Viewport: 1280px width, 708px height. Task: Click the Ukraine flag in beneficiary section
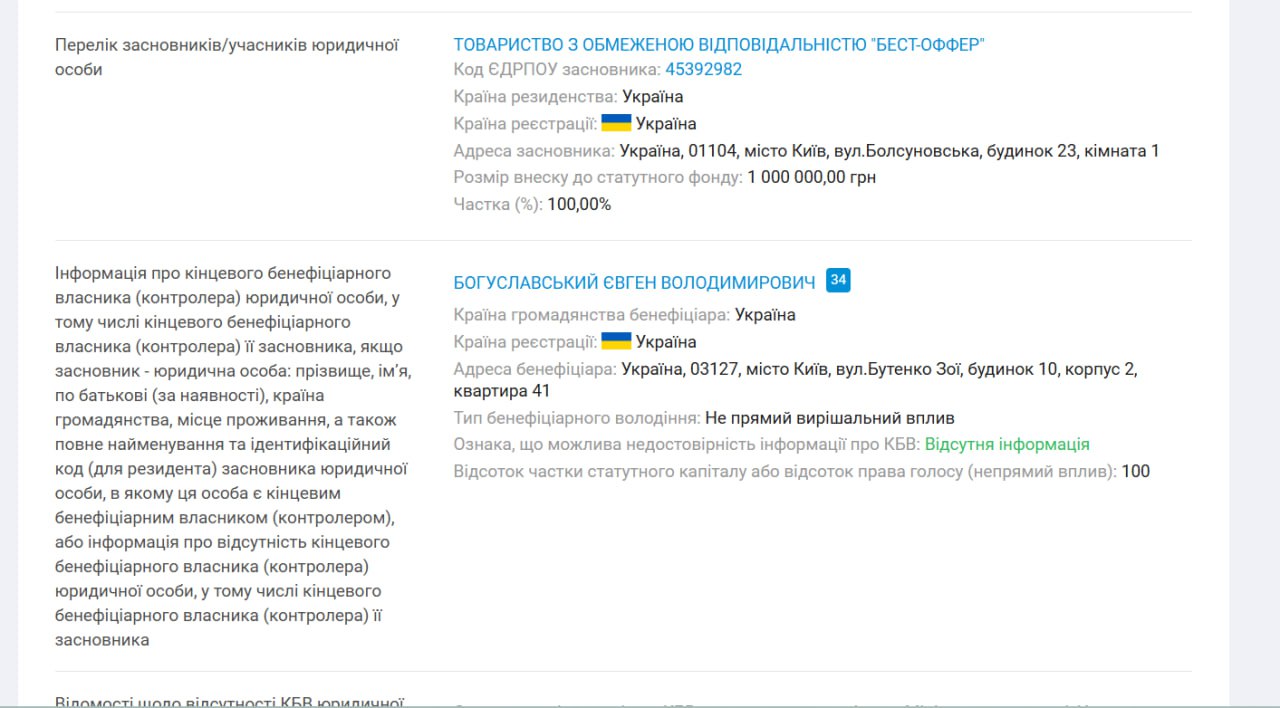click(616, 341)
